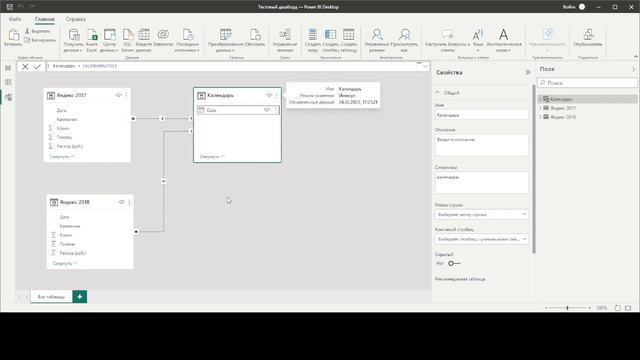Open Управление связями
The height and width of the screenshot is (360, 640).
click(285, 40)
